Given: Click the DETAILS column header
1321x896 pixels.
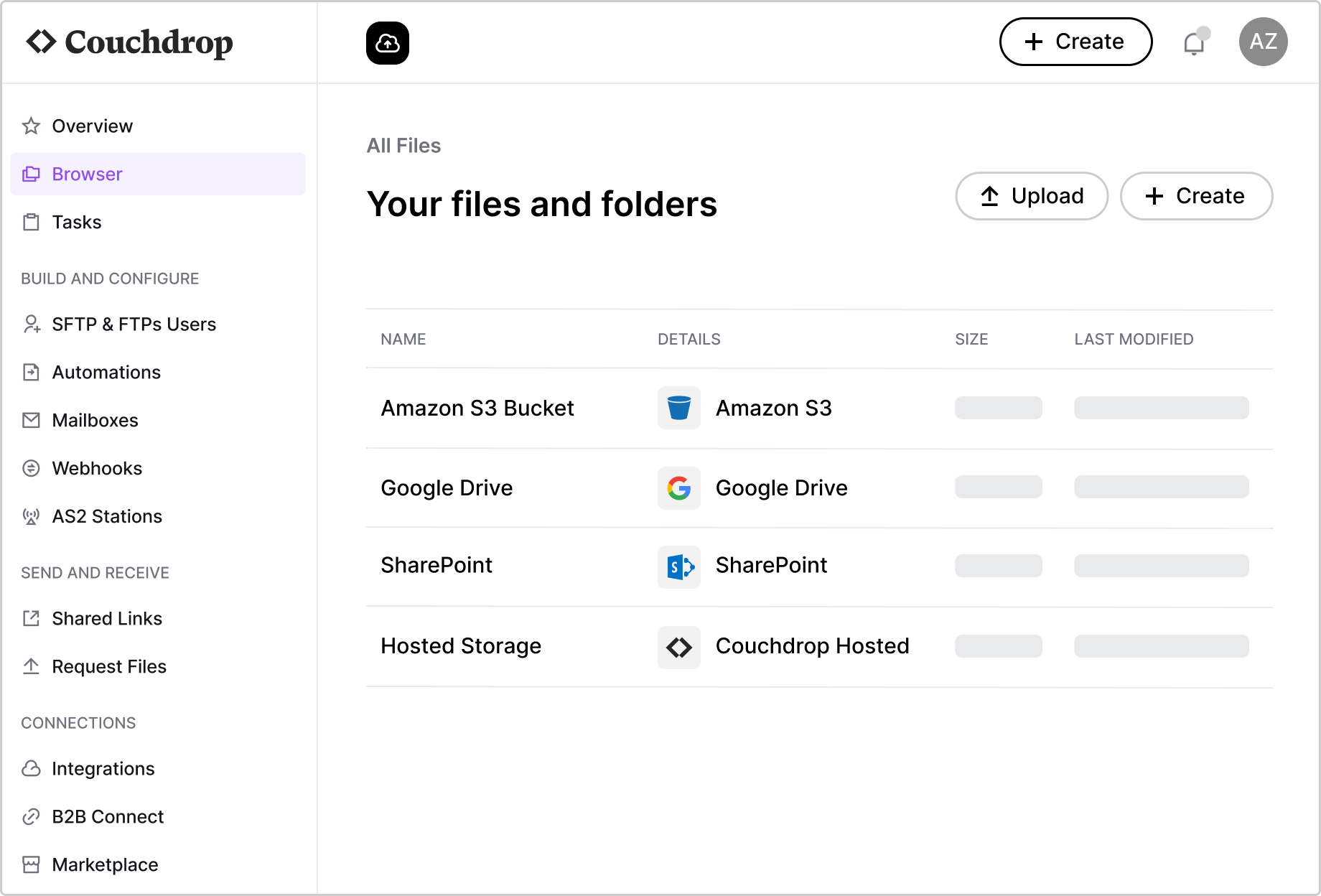Looking at the screenshot, I should tap(688, 340).
